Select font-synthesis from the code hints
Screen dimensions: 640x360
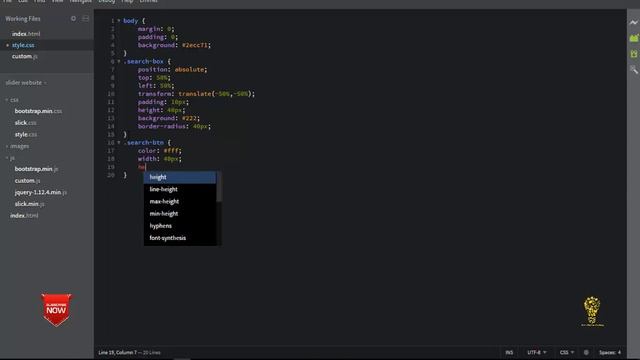[x=180, y=238]
